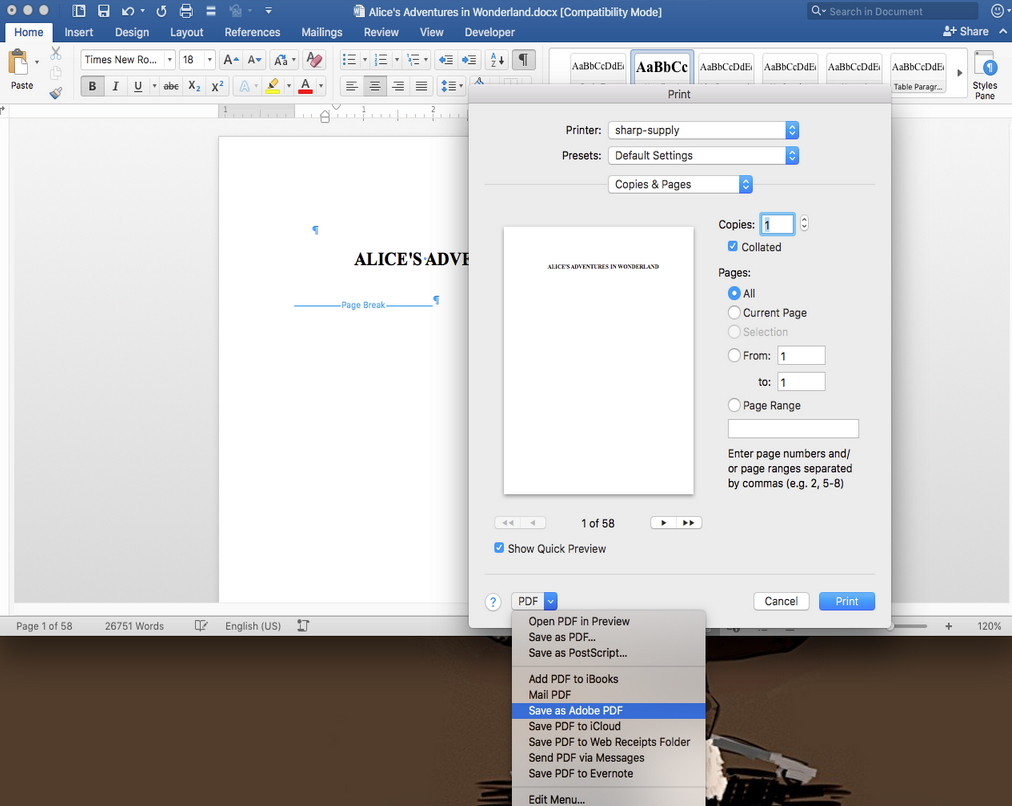Open the highlight color dropdown arrow

point(288,86)
